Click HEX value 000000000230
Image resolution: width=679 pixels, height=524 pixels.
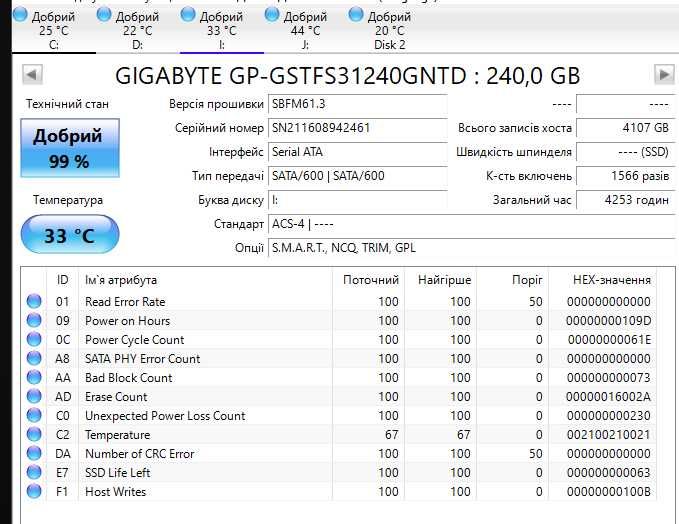tap(608, 416)
